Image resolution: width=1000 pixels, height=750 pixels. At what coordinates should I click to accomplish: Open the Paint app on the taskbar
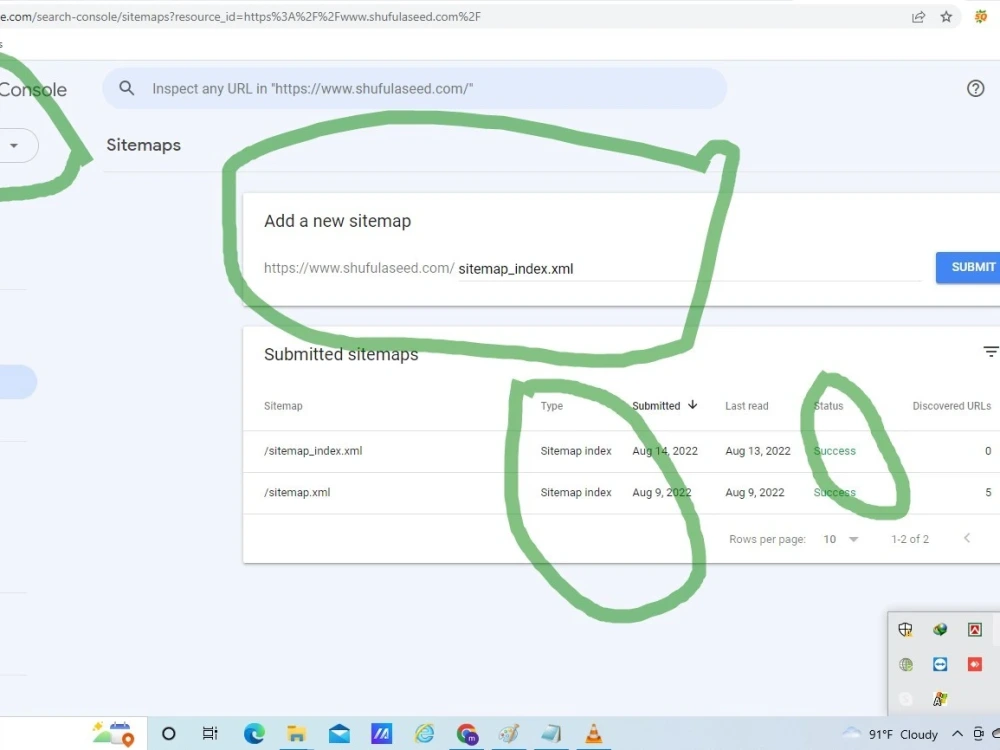click(x=509, y=733)
